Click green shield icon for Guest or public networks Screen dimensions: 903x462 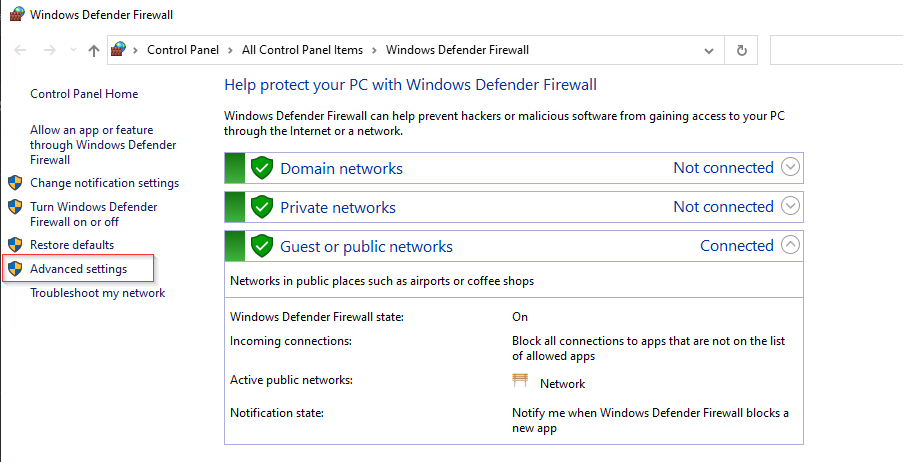coord(262,246)
